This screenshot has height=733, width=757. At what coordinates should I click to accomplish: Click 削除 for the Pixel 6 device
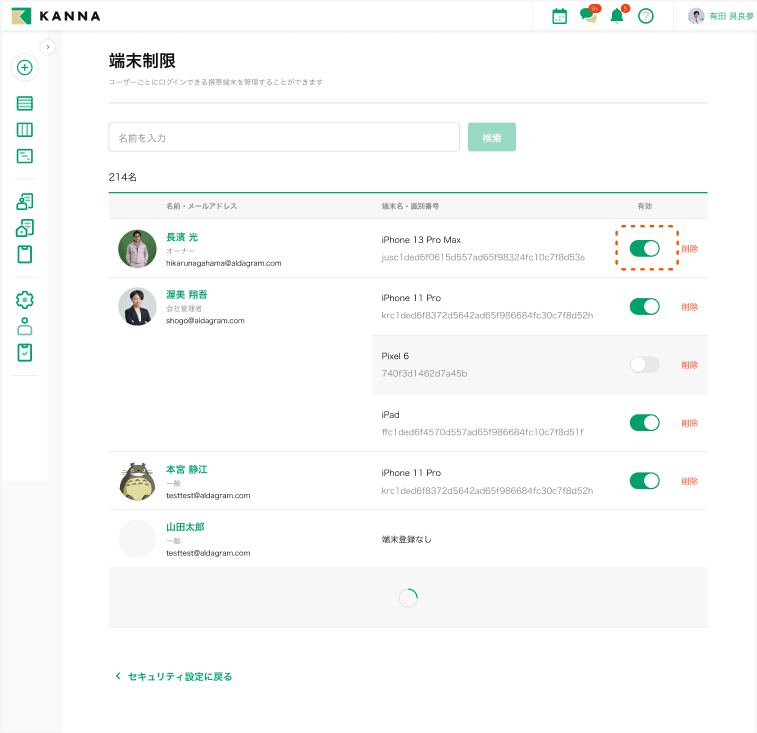[689, 365]
